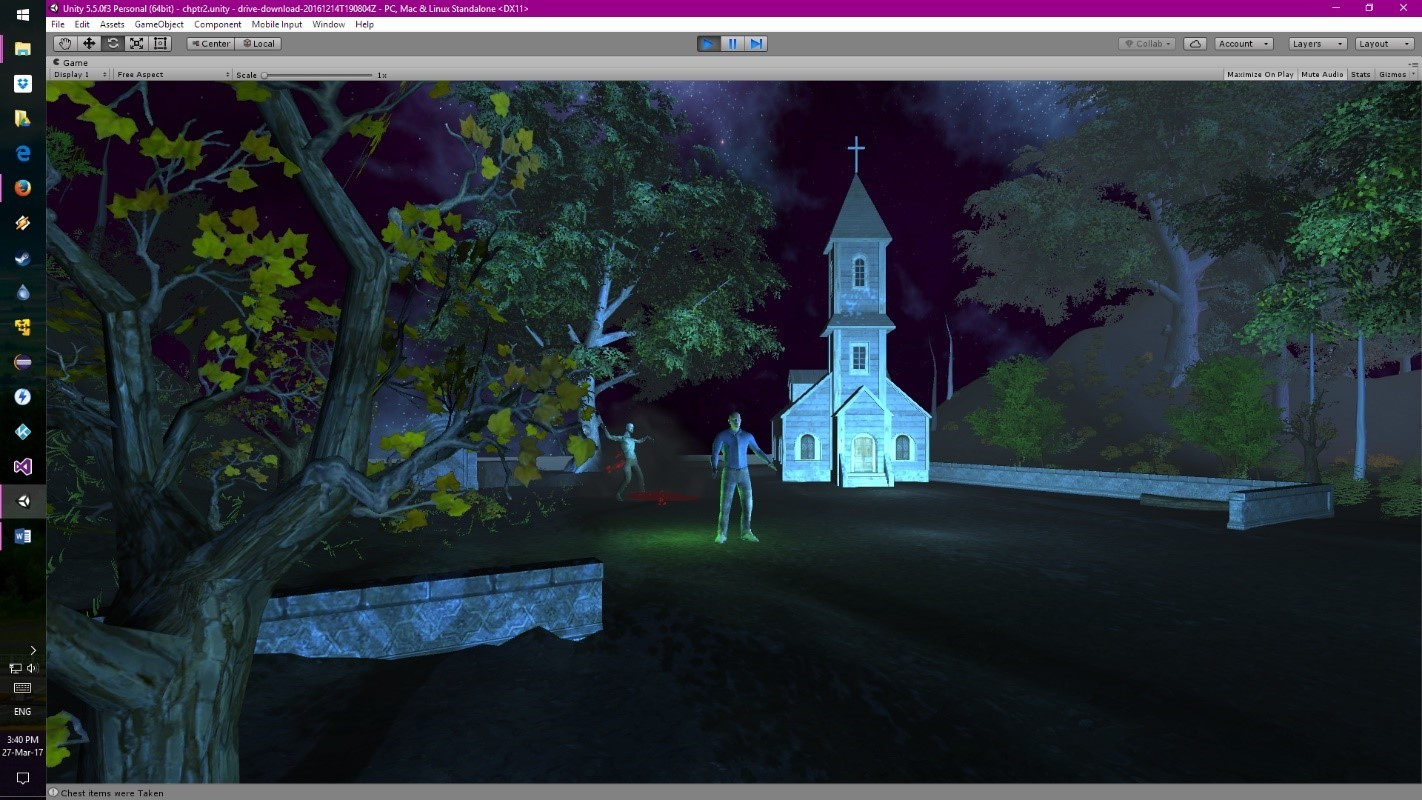1422x800 pixels.
Task: Open the GameObject menu
Action: (159, 24)
